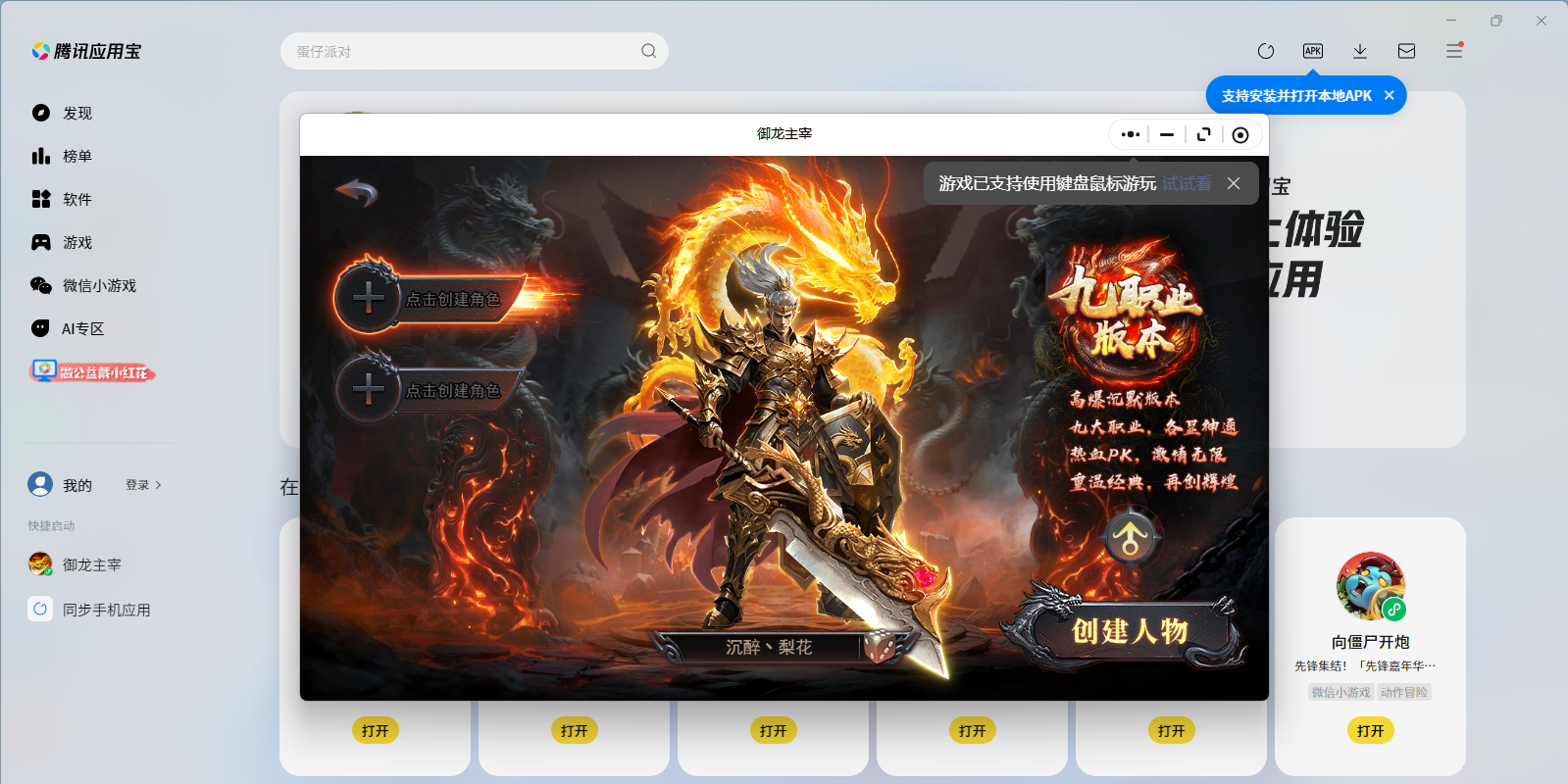Click the random name dice icon

pos(879,647)
